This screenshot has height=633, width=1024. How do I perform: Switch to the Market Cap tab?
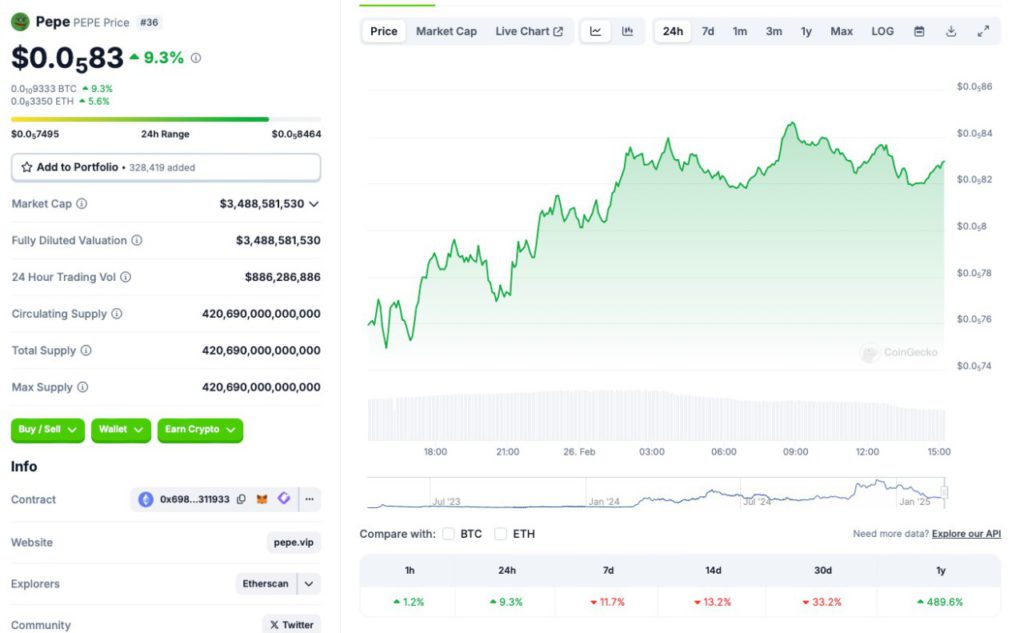[x=446, y=31]
